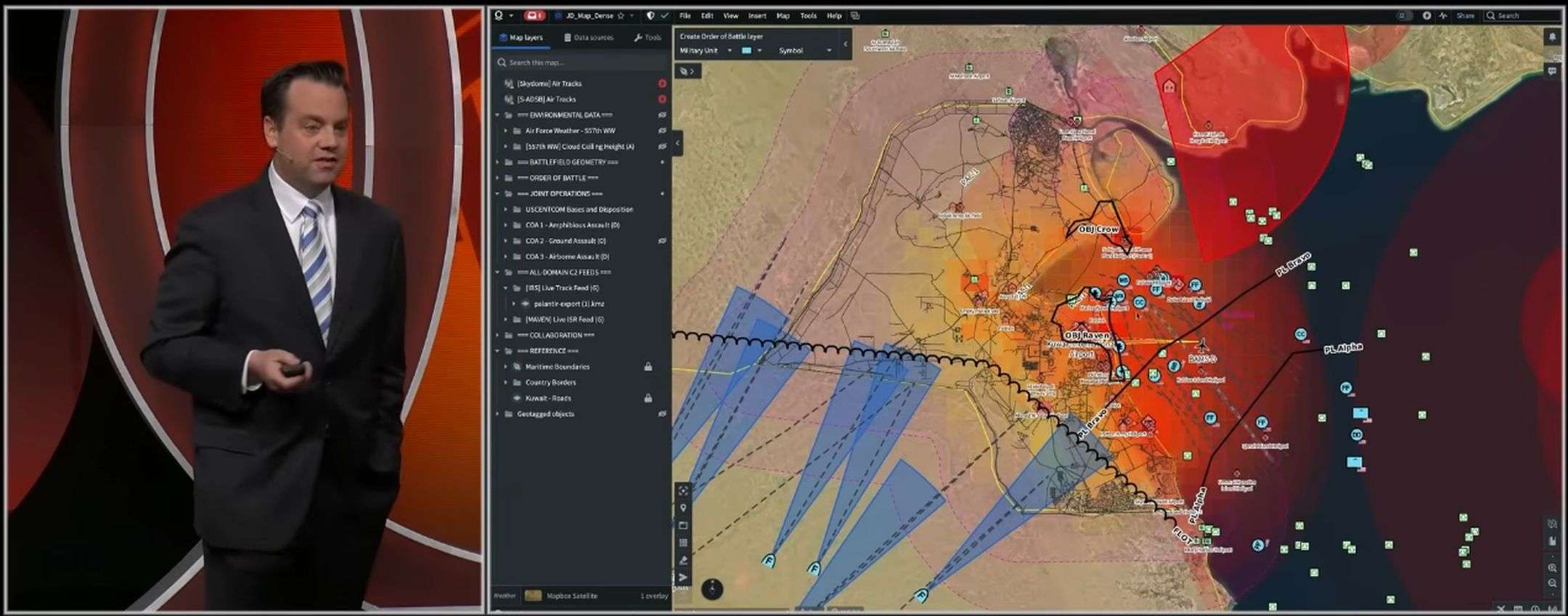
Task: Click the Search this map field
Action: (x=581, y=62)
